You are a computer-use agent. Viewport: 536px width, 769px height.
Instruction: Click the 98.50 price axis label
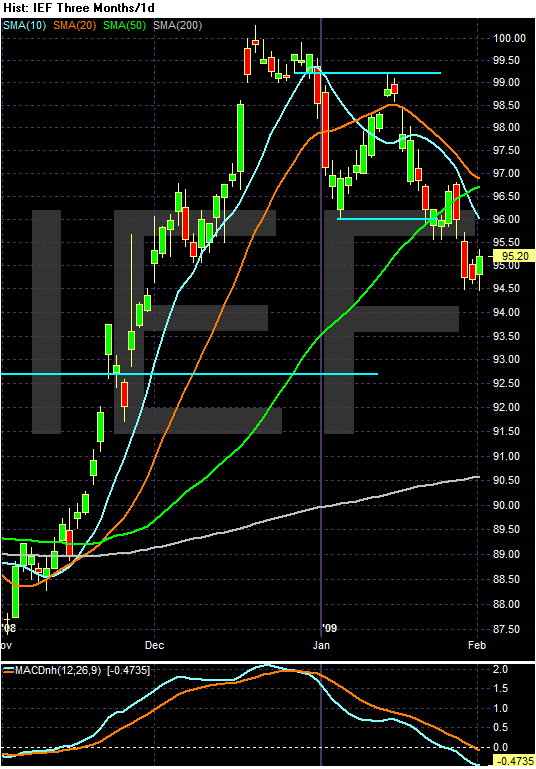click(507, 105)
